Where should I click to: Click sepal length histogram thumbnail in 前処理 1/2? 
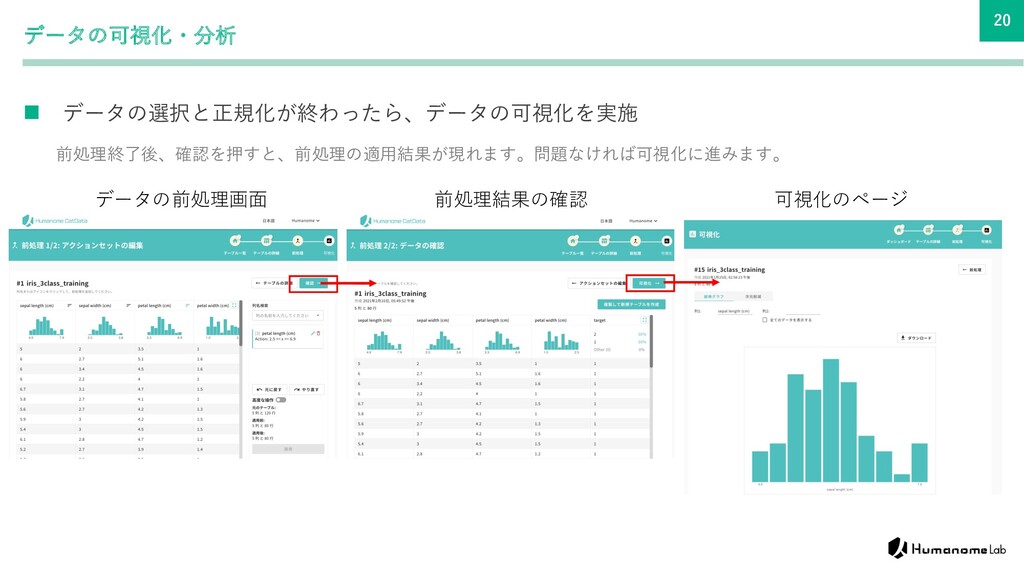tap(46, 327)
